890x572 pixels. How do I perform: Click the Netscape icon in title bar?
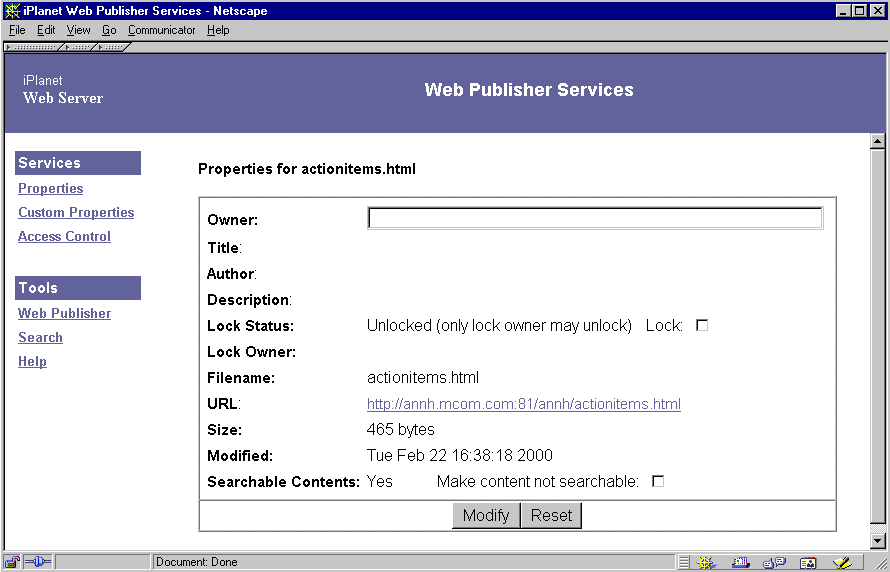[12, 10]
